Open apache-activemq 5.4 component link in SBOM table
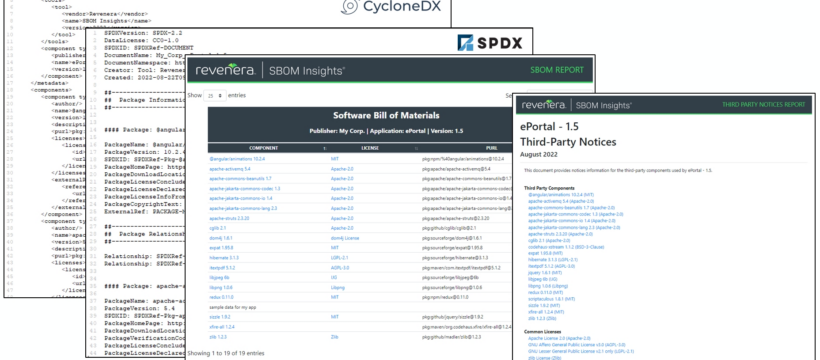This screenshot has width=820, height=360. click(230, 169)
